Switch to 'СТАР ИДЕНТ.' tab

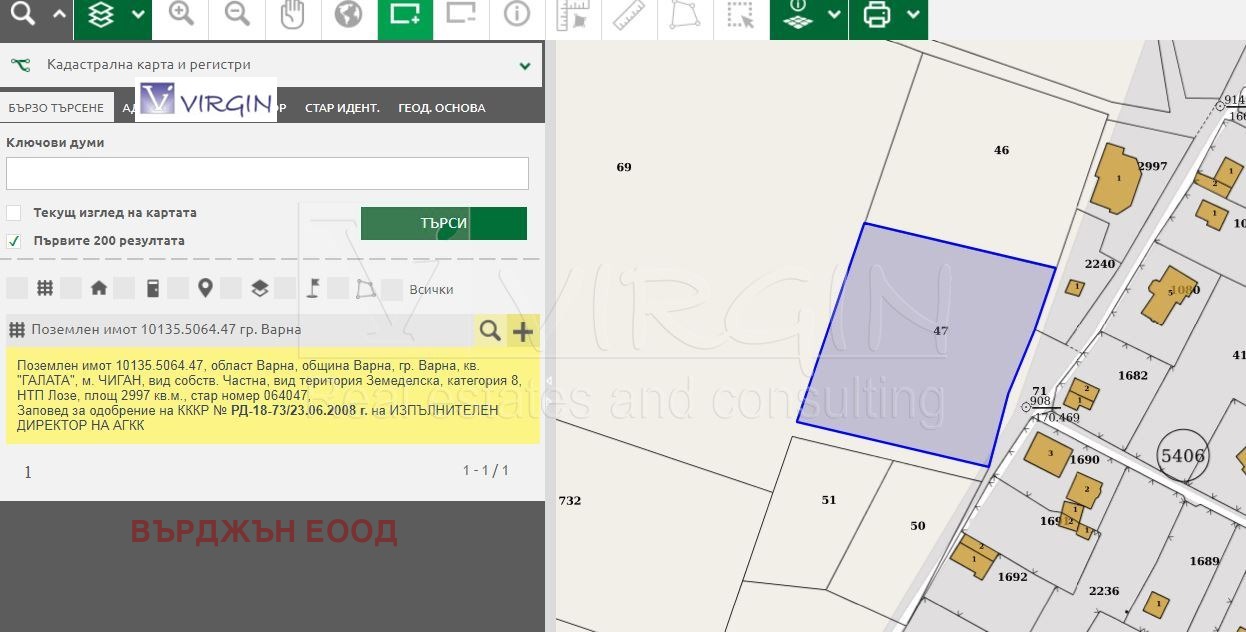pyautogui.click(x=342, y=108)
